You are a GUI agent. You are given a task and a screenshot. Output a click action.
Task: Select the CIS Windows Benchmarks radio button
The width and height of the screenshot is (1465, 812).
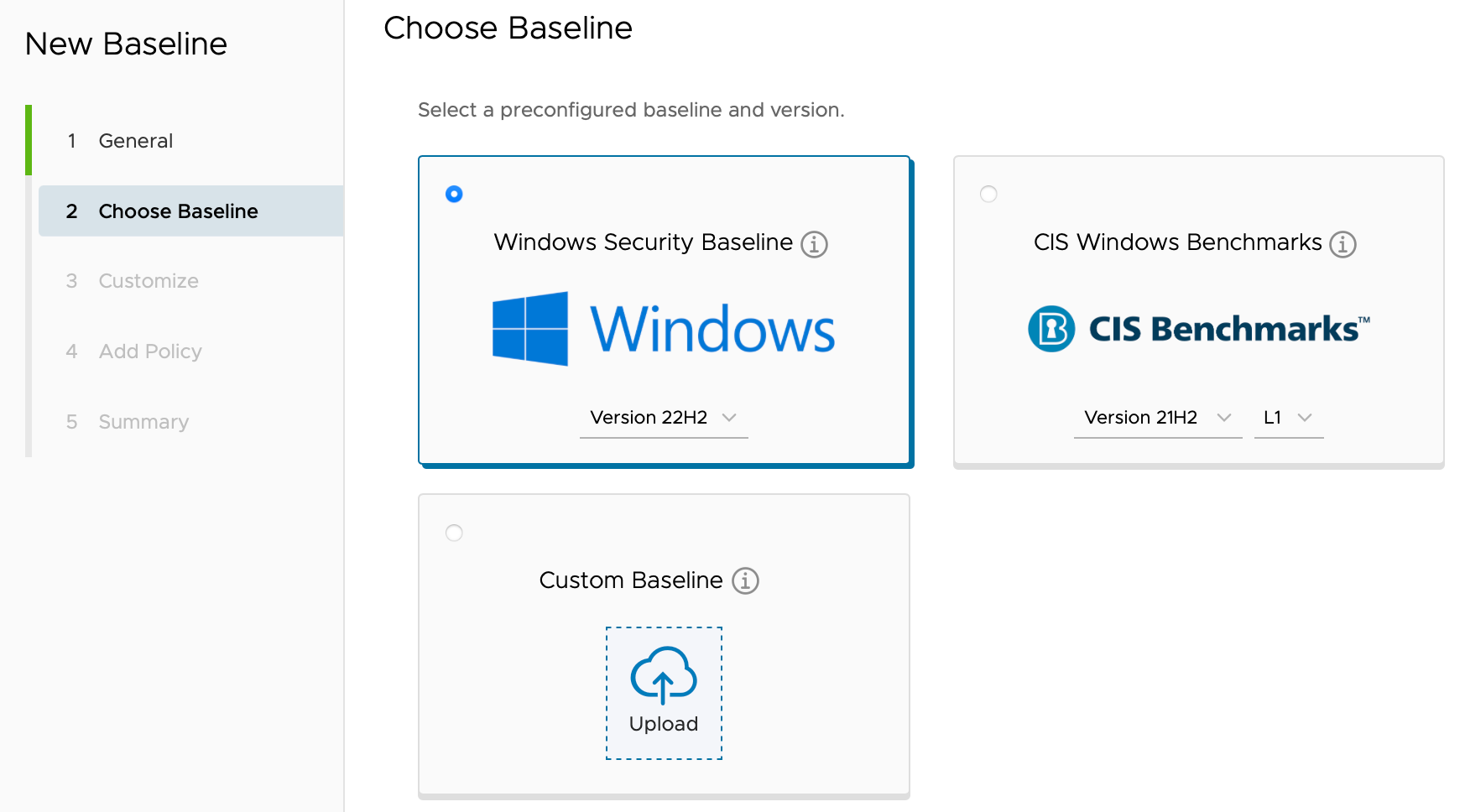988,194
